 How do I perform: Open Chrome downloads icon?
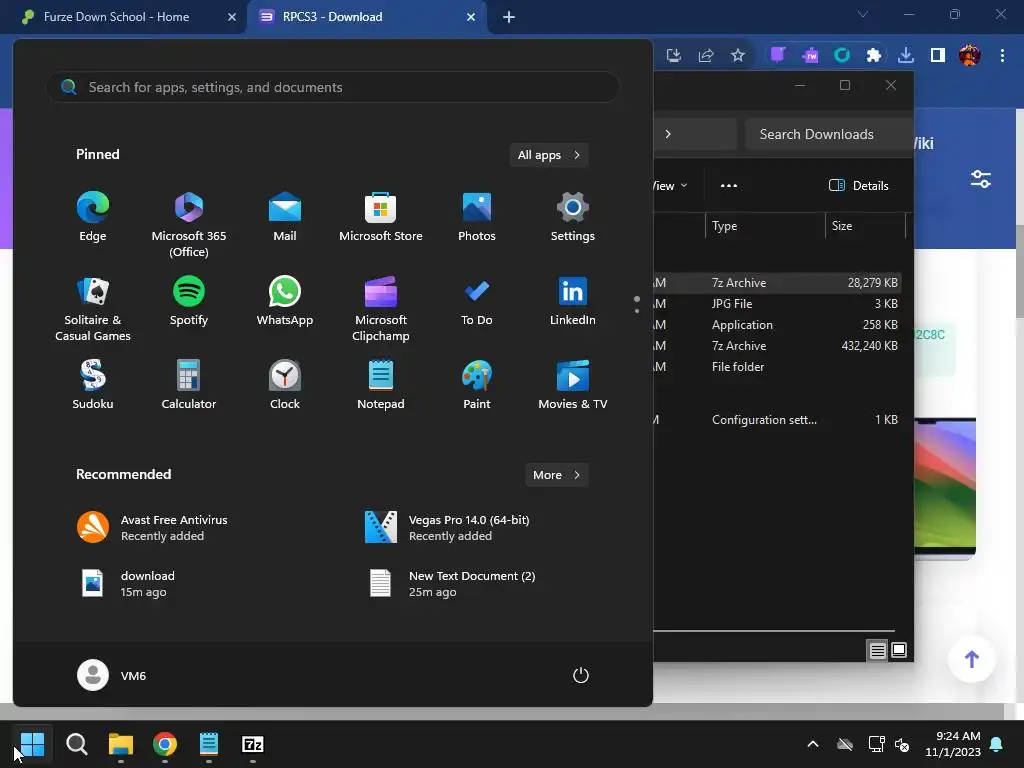pyautogui.click(x=906, y=56)
